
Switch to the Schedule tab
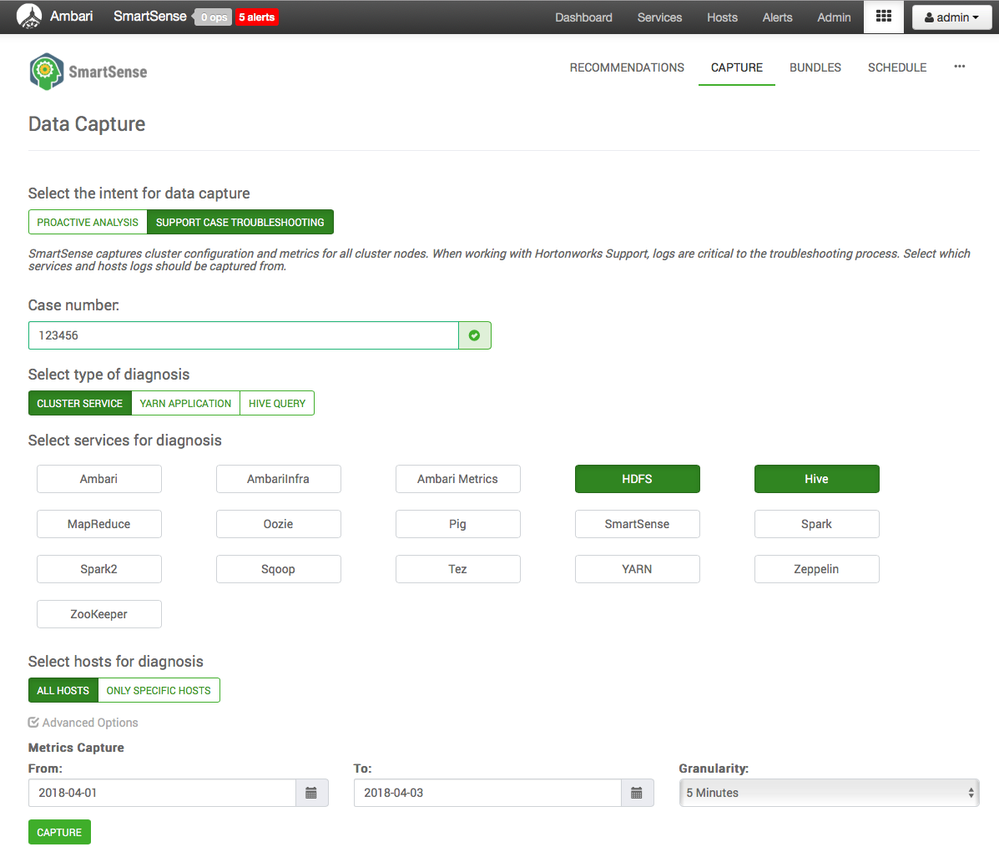pos(897,68)
